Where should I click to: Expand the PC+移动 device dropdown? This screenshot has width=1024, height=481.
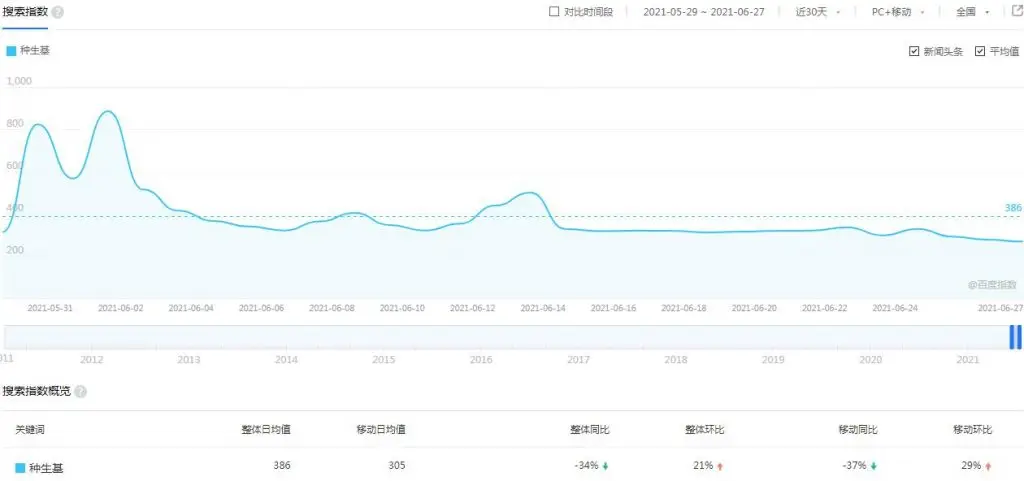pyautogui.click(x=897, y=12)
